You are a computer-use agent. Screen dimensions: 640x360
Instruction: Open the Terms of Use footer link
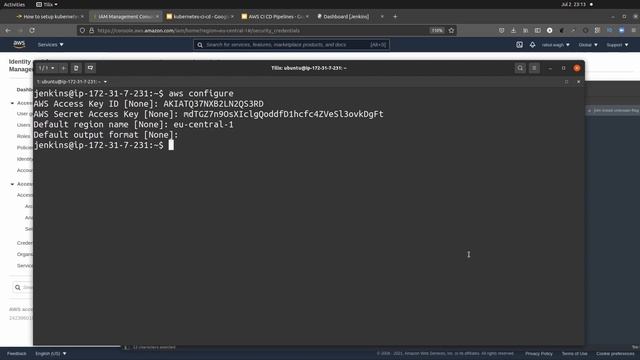click(x=574, y=353)
